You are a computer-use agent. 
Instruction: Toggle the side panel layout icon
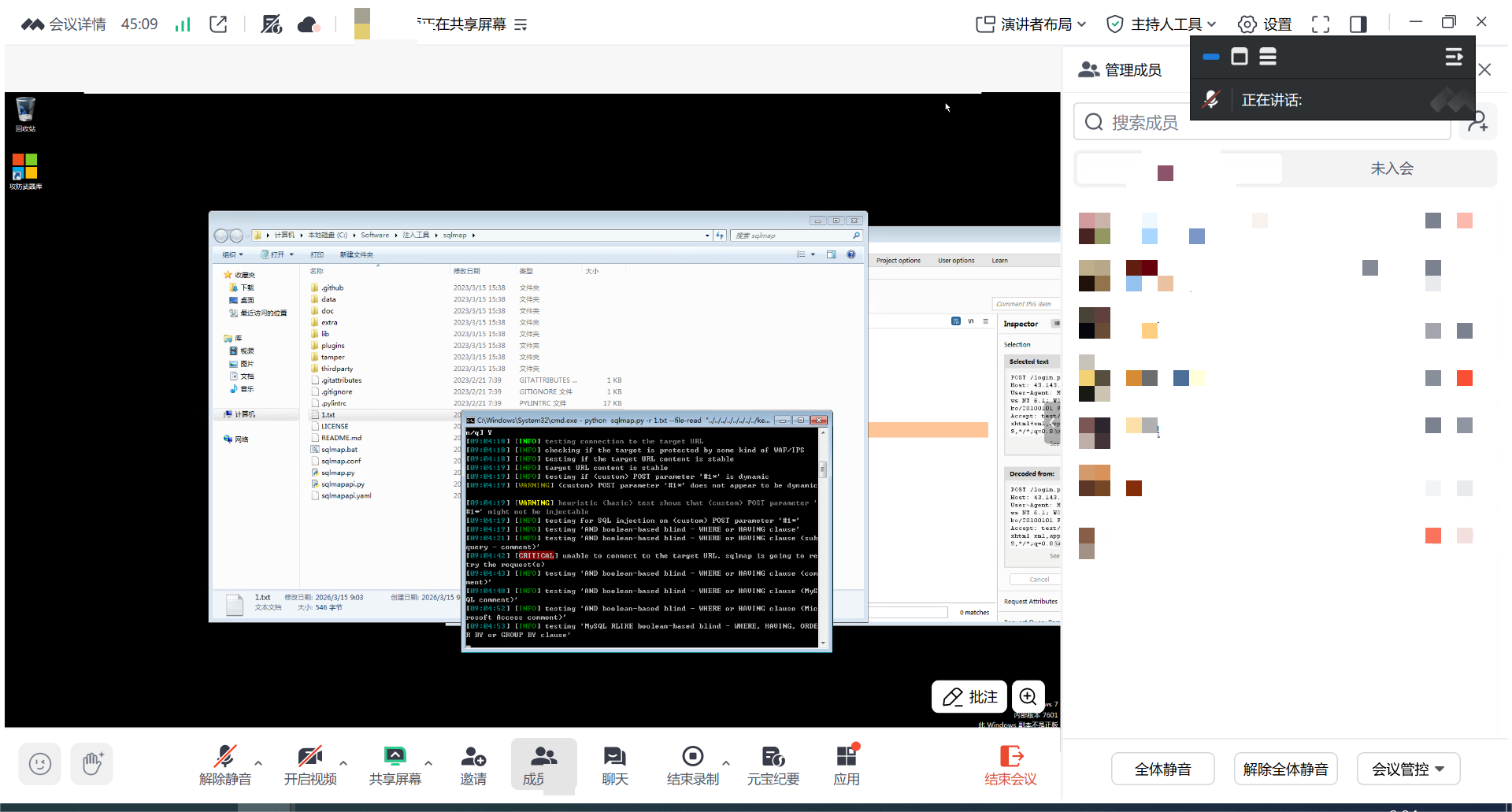coord(1358,24)
